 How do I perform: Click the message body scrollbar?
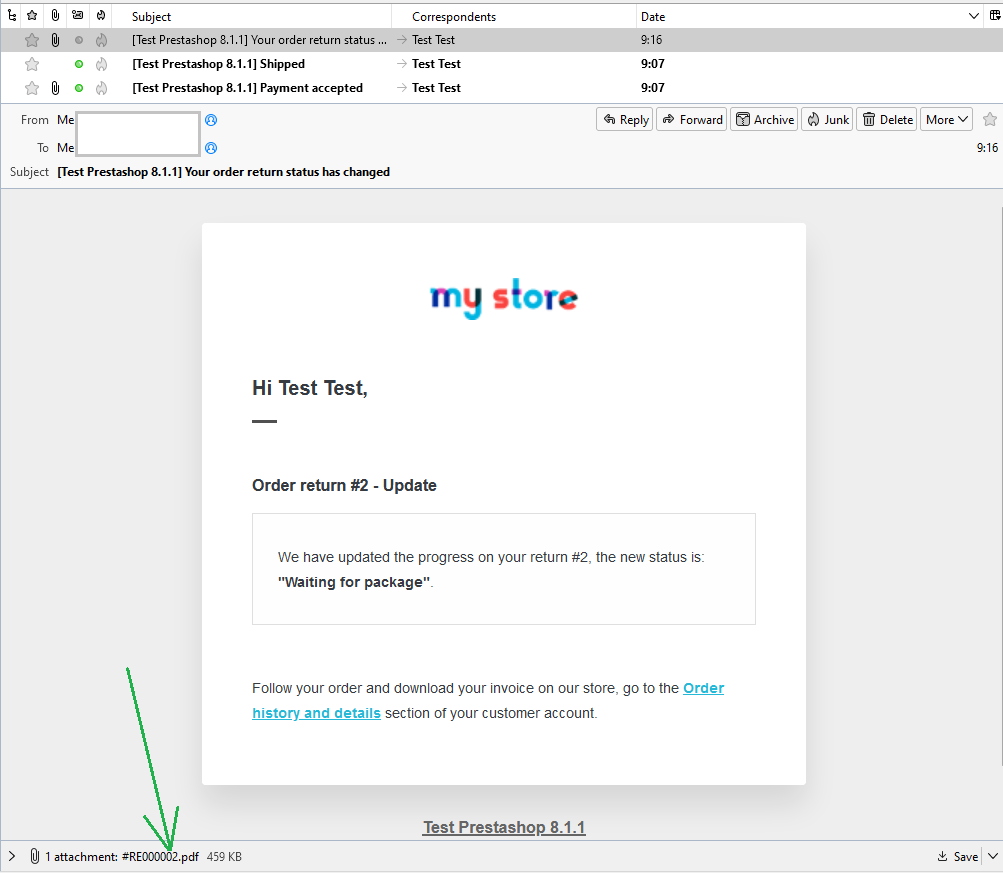point(1000,486)
